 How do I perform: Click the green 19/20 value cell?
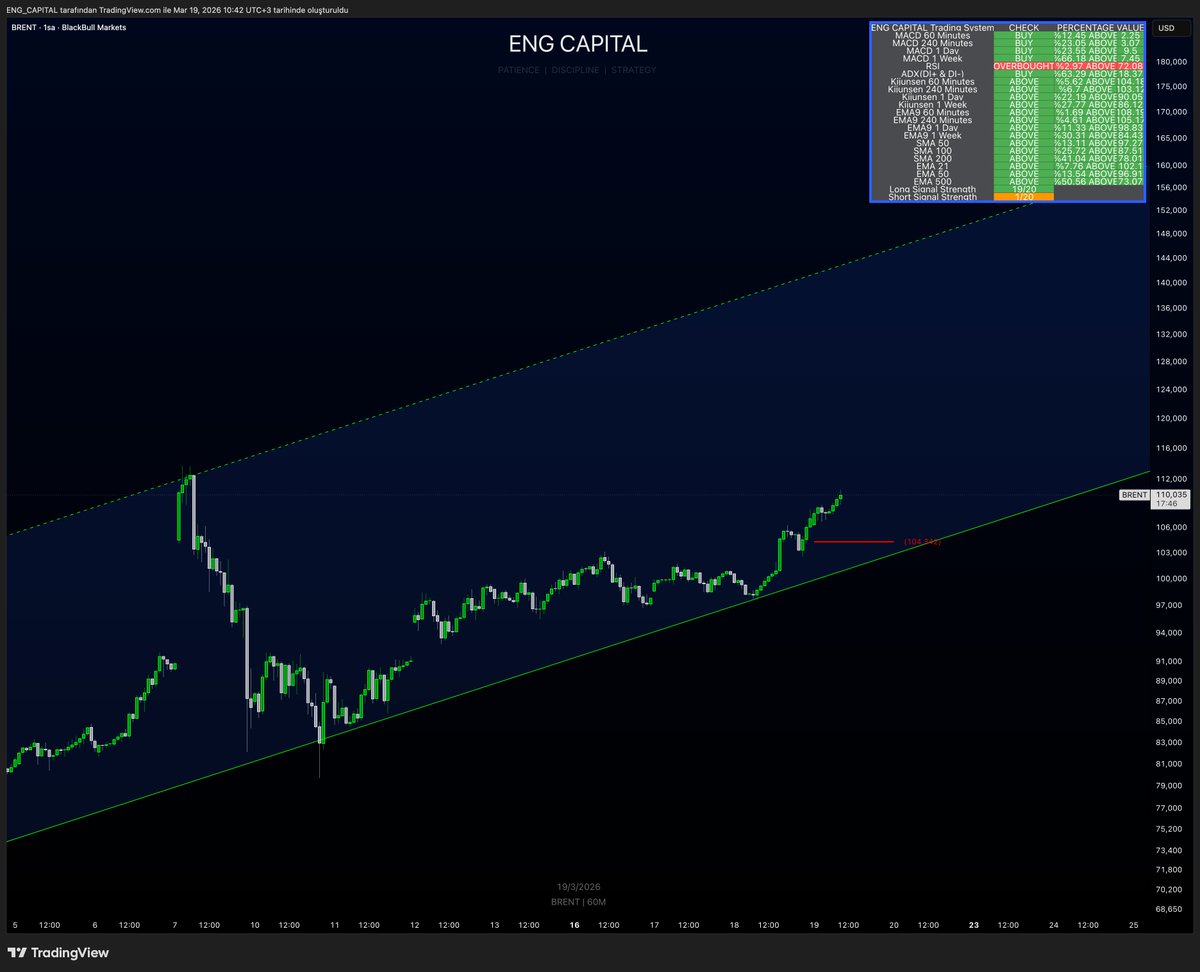(1024, 189)
